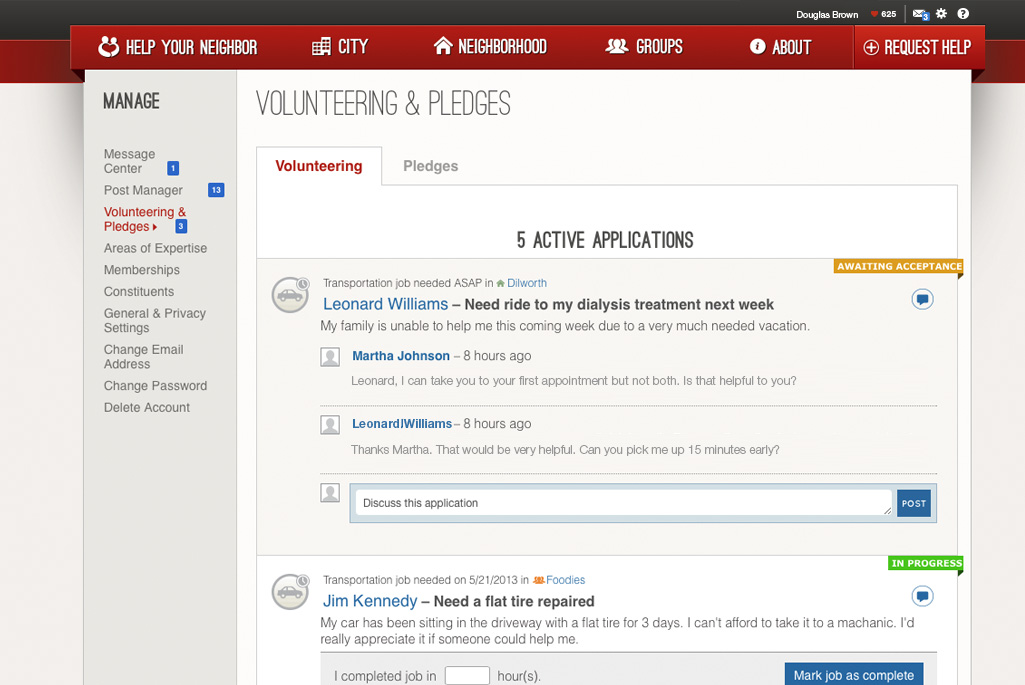Open Post Manager in sidebar

pos(143,190)
